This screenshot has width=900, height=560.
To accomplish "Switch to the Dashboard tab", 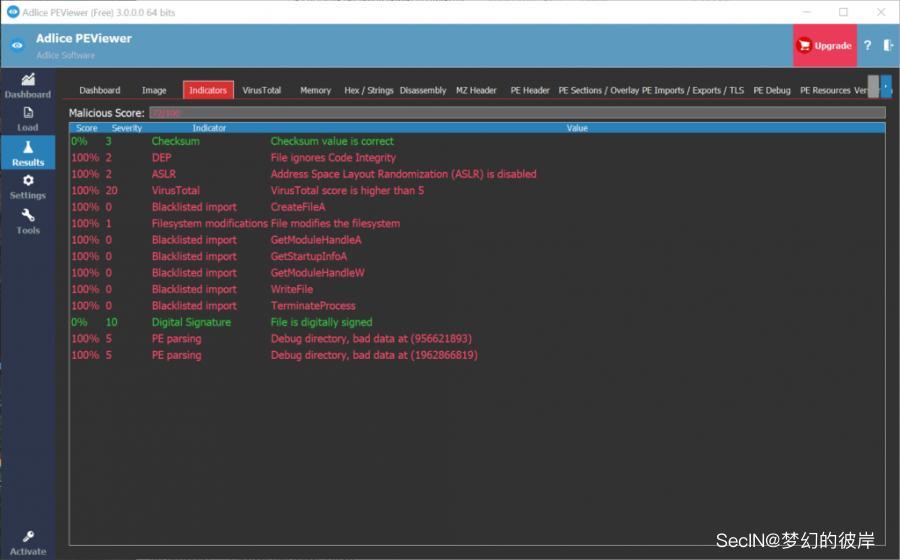I will (x=100, y=90).
